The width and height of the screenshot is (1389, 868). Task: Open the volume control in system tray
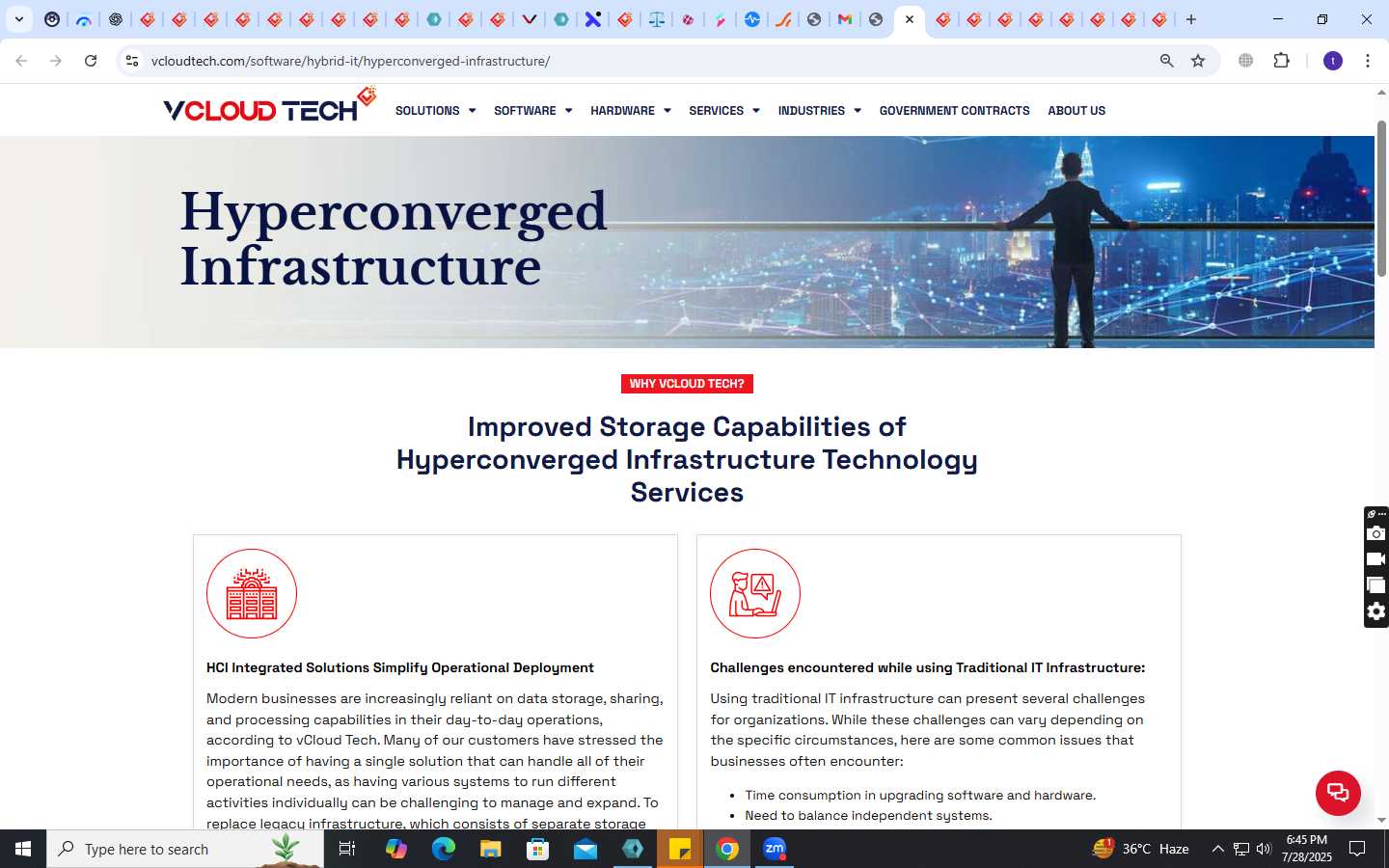[x=1265, y=849]
